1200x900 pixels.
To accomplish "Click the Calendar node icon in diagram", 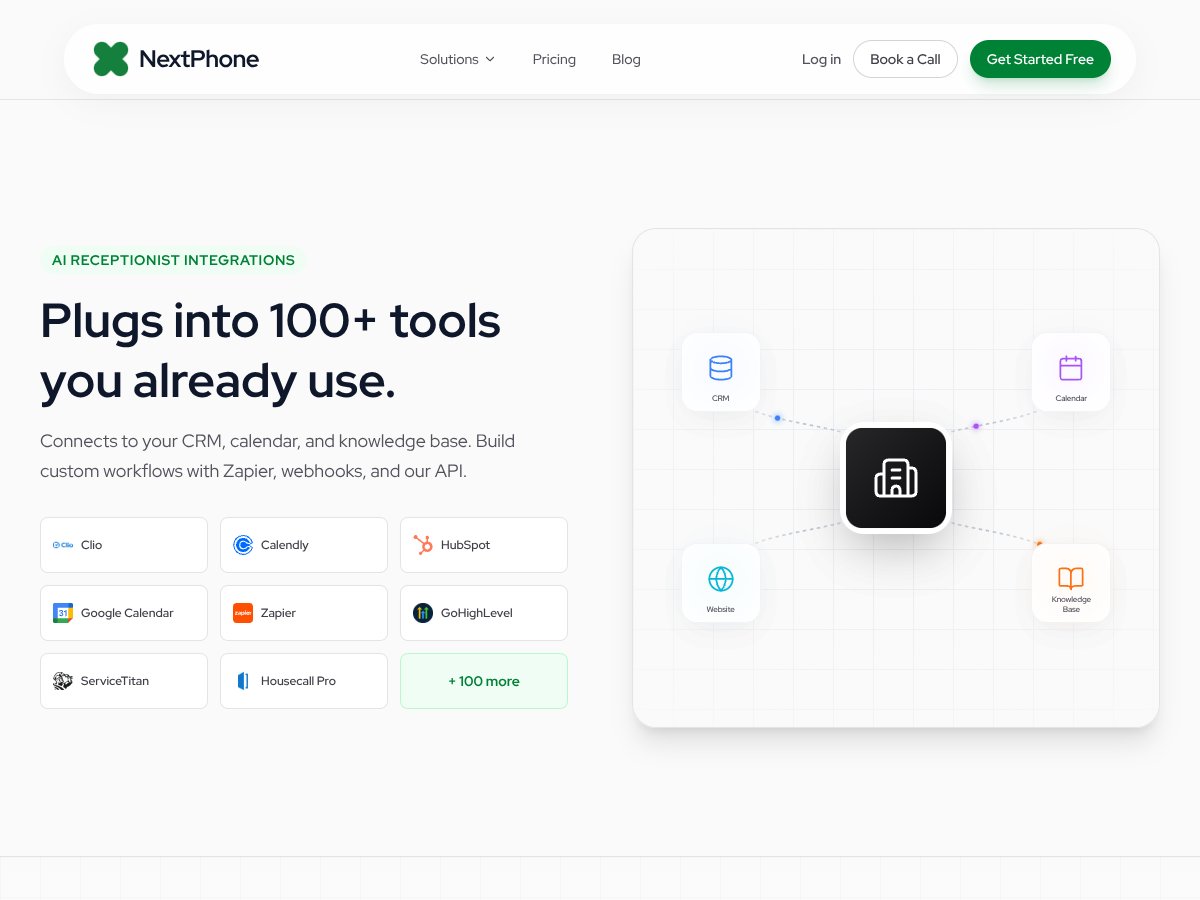I will click(x=1071, y=368).
